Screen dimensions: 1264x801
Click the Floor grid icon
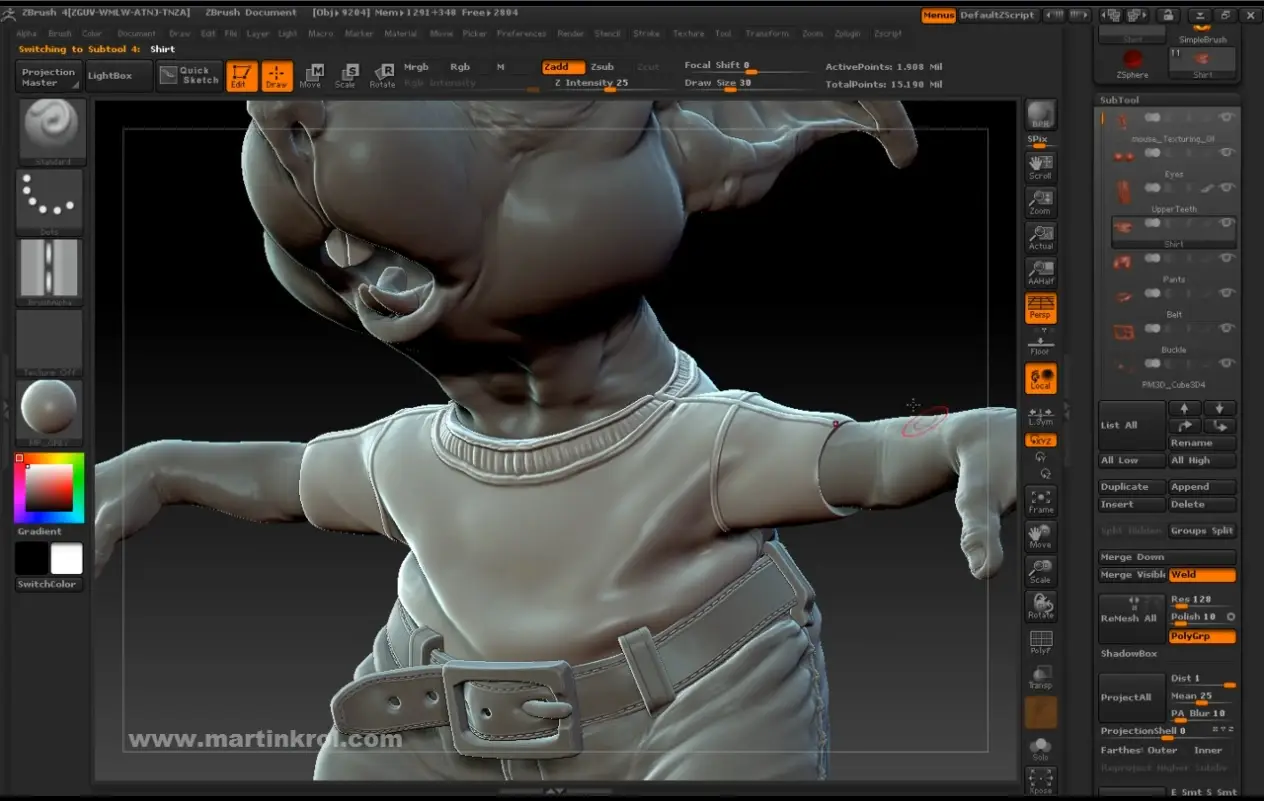pyautogui.click(x=1040, y=344)
